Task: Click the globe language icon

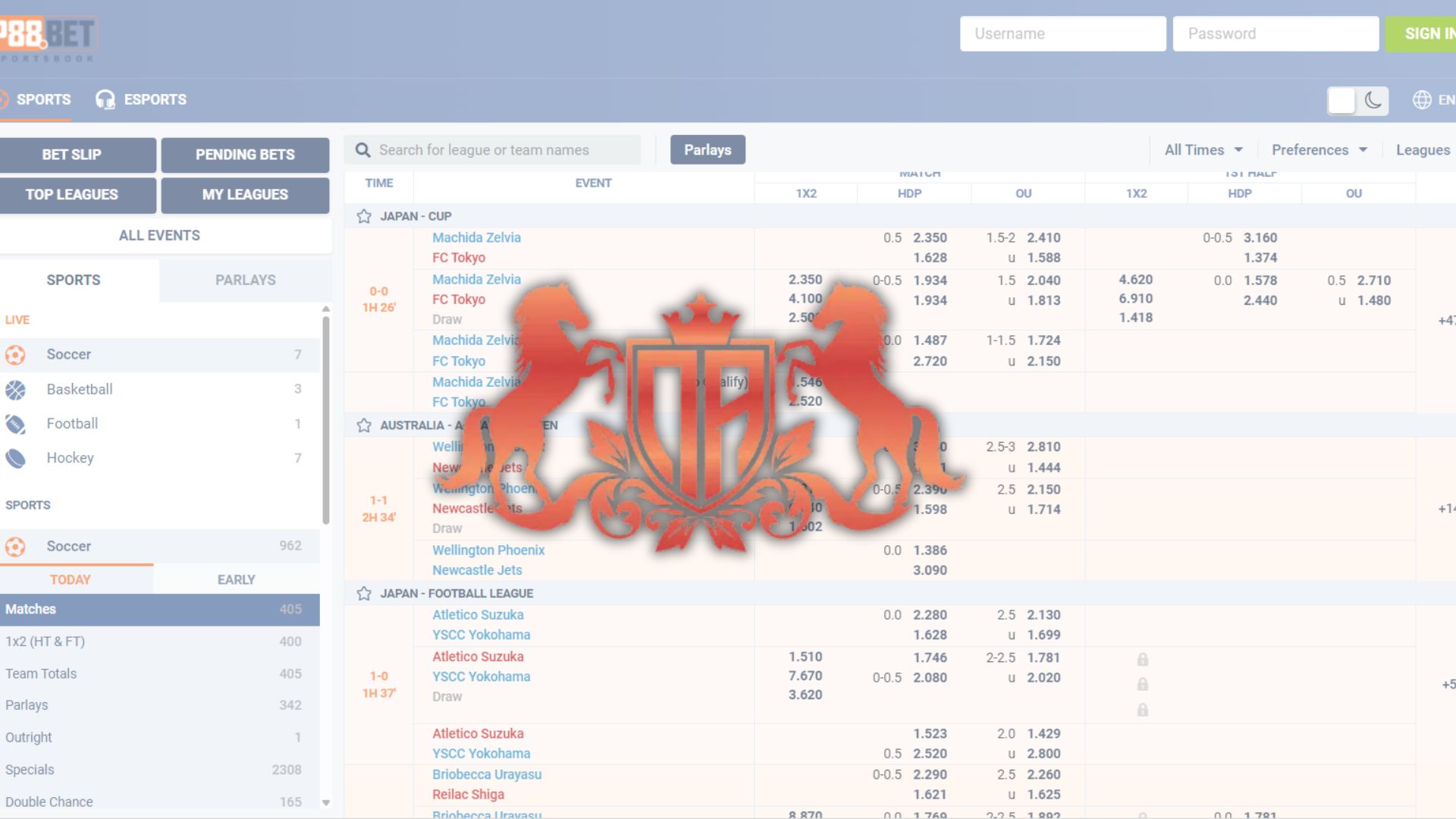Action: coord(1422,100)
